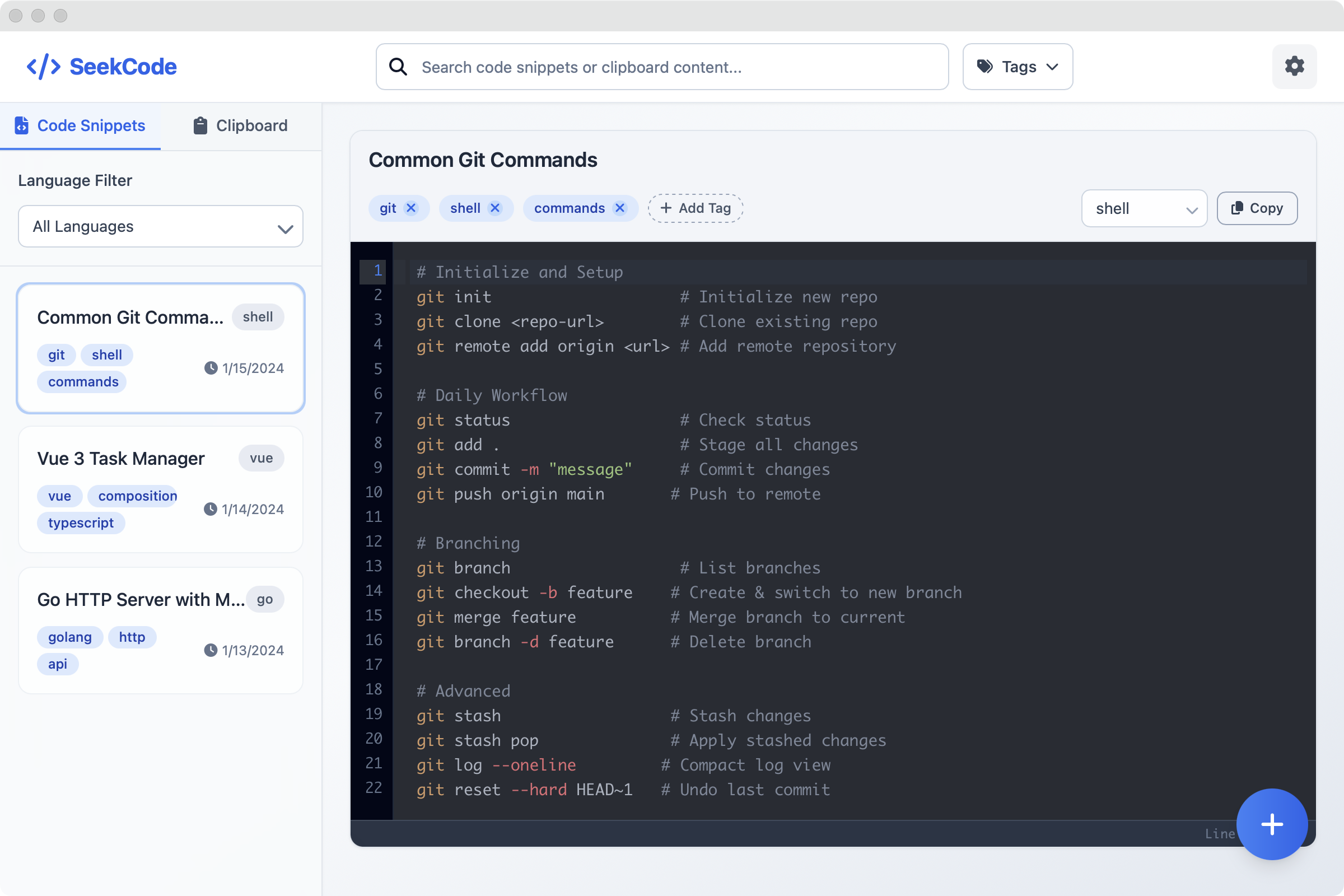Click the search magnifier icon
This screenshot has width=1344, height=896.
[398, 66]
